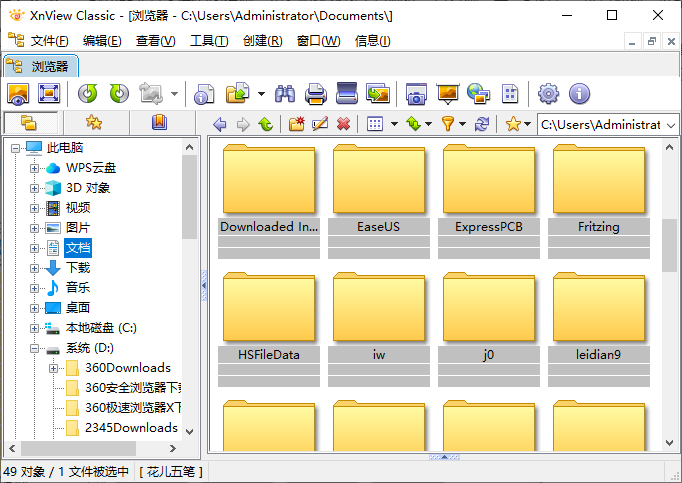Click the favorites star icon near the path box
The width and height of the screenshot is (682, 483).
click(513, 124)
